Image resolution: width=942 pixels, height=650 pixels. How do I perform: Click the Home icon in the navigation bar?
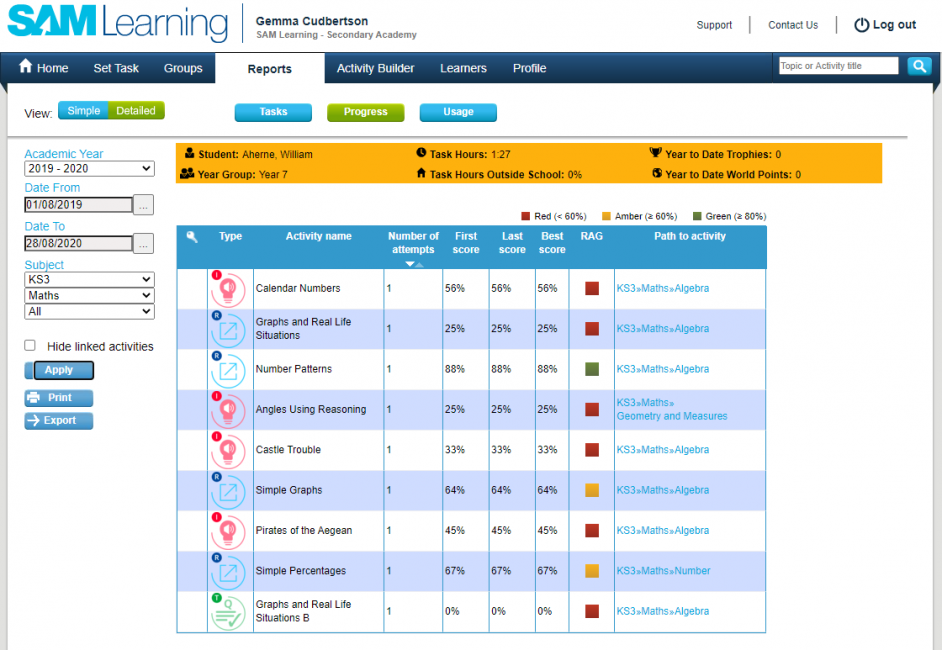(x=25, y=68)
